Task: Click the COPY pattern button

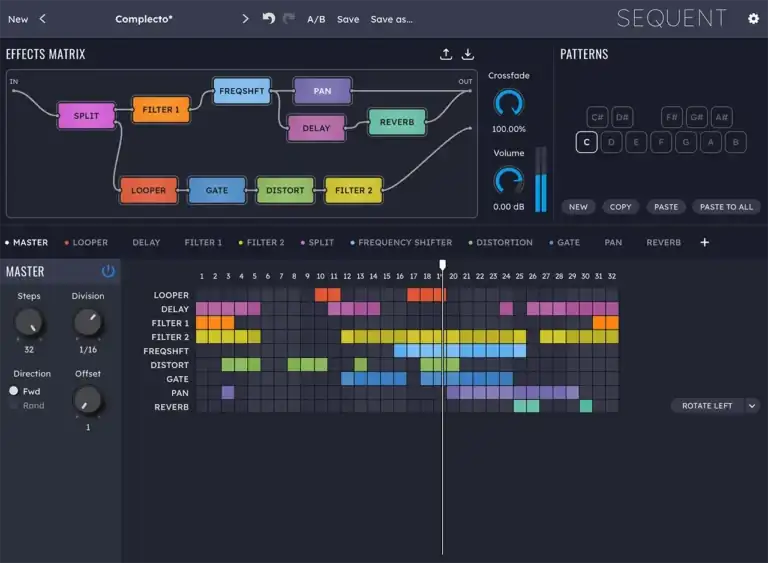Action: click(620, 207)
